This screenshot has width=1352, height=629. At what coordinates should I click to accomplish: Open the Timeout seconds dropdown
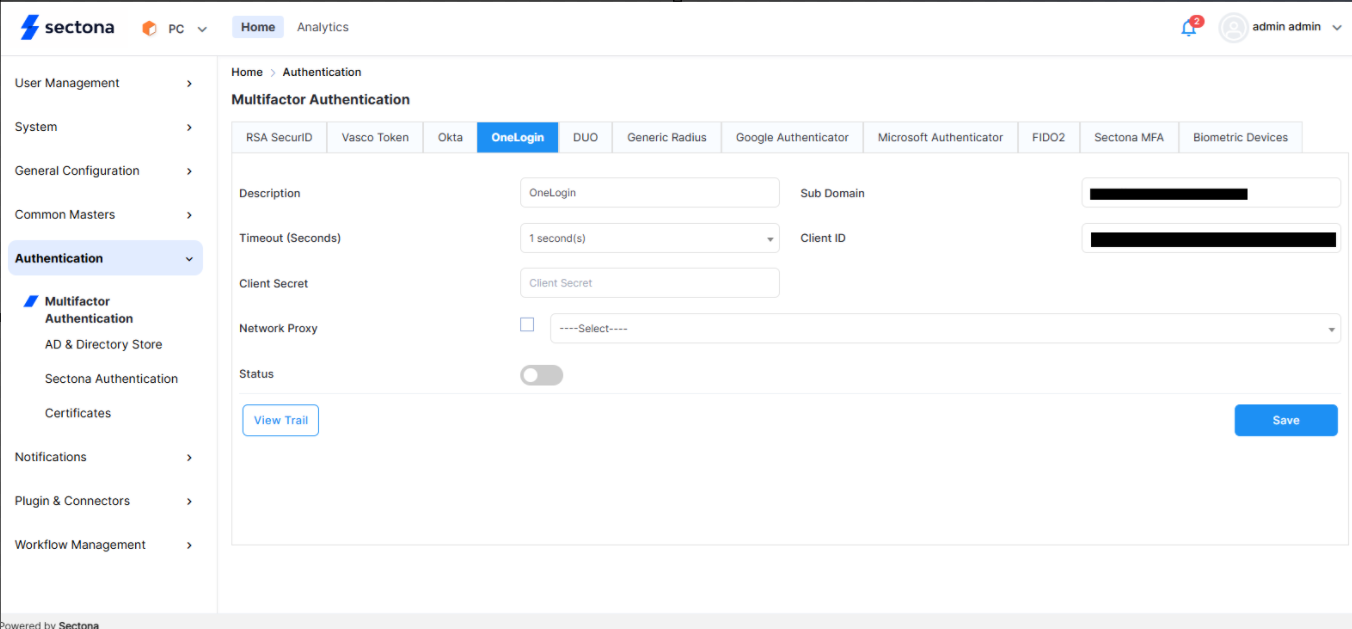click(x=649, y=238)
